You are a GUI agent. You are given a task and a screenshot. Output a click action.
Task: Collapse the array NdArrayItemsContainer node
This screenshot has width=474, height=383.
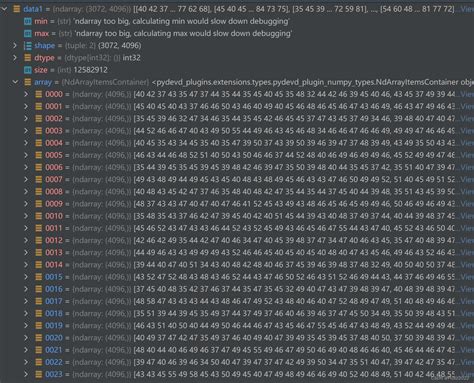tap(15, 82)
